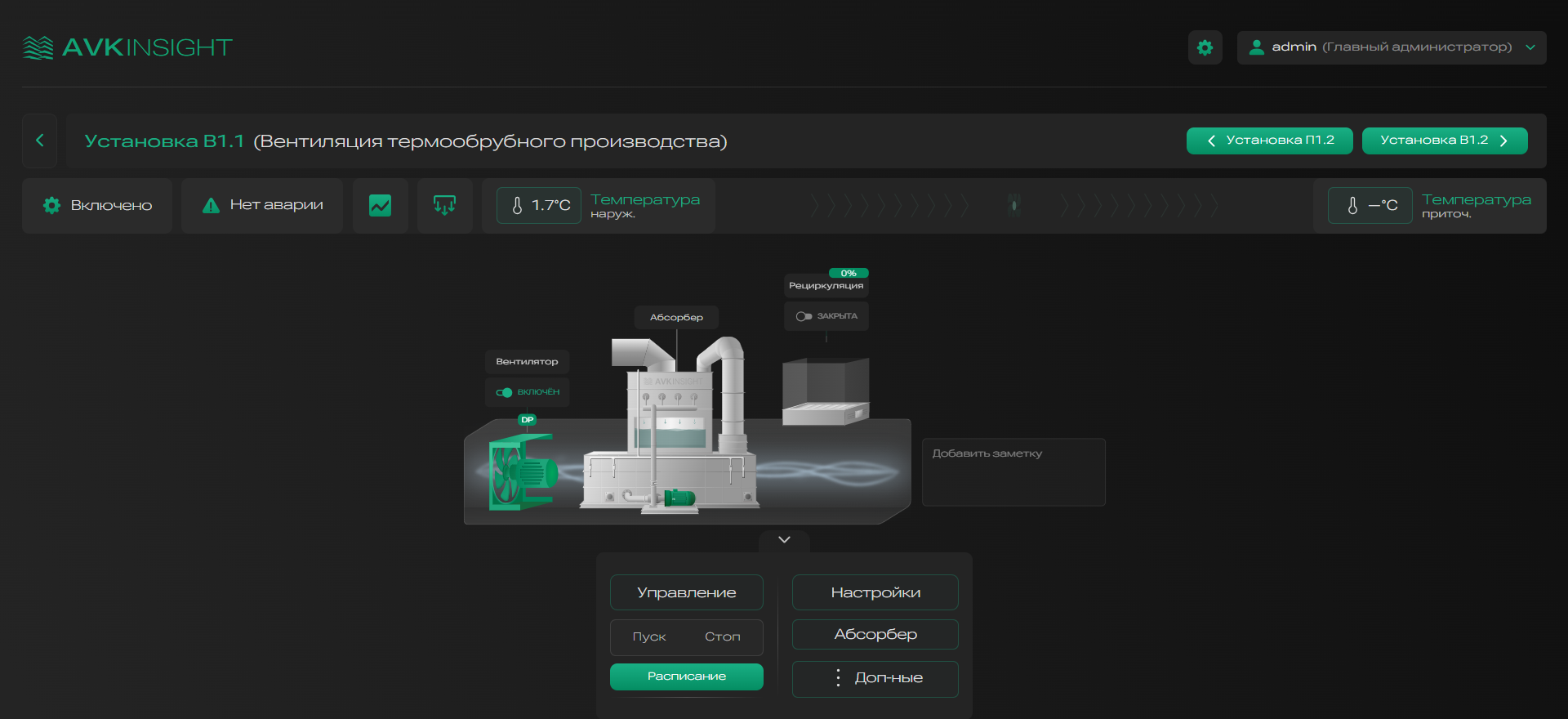Go to Установка В1.2
1568x719 pixels.
[x=1444, y=141]
